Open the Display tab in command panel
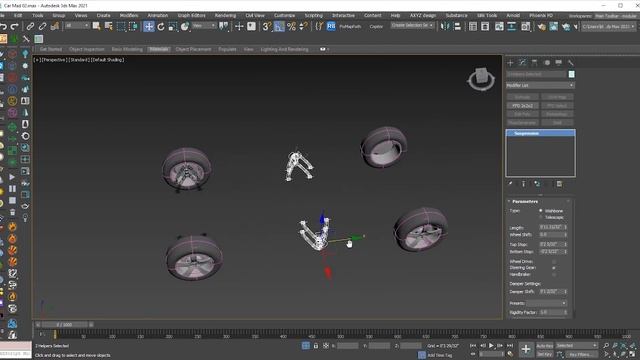Viewport: 640px width, 360px height. [558, 62]
